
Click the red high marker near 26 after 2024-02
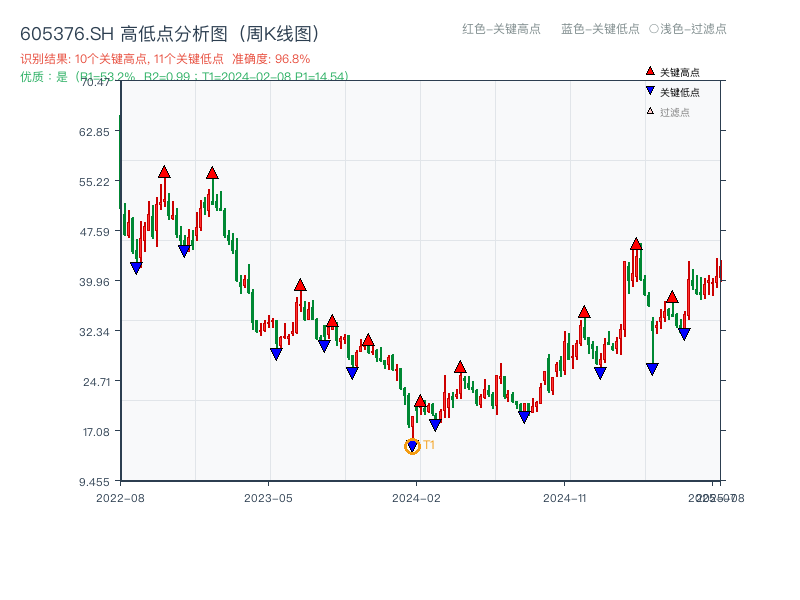(460, 366)
